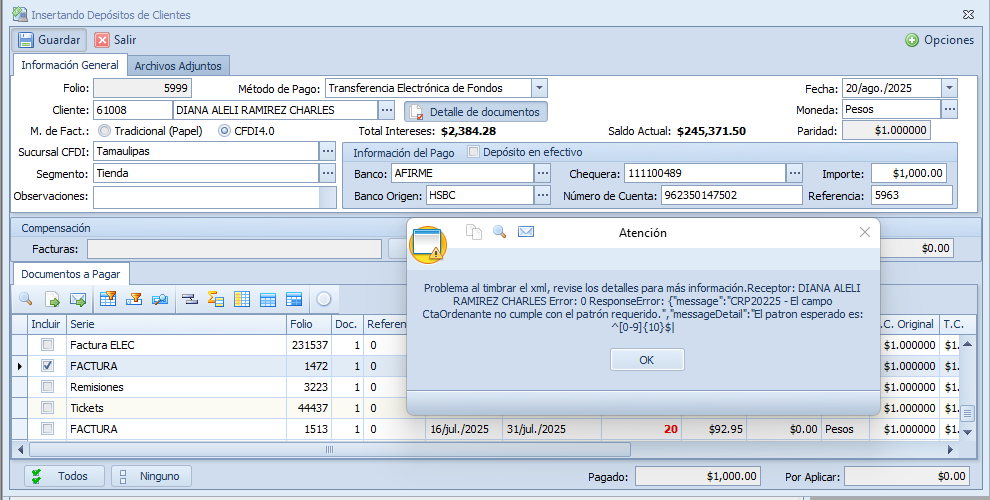The image size is (990, 500).
Task: Click the ellipsis button for Segmento
Action: (327, 173)
